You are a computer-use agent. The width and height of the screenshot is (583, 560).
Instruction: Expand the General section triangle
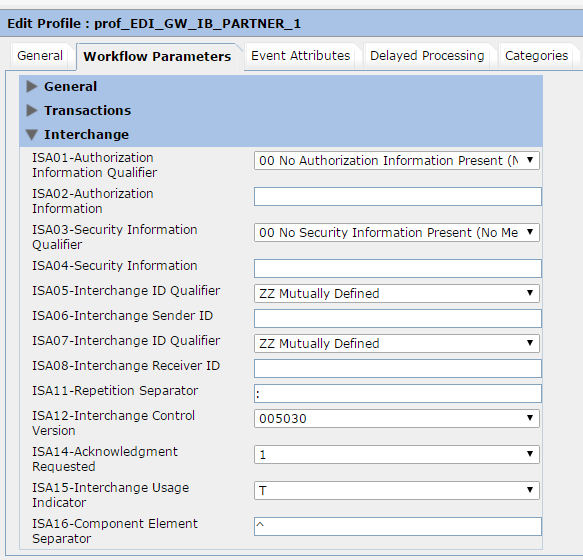coord(32,87)
